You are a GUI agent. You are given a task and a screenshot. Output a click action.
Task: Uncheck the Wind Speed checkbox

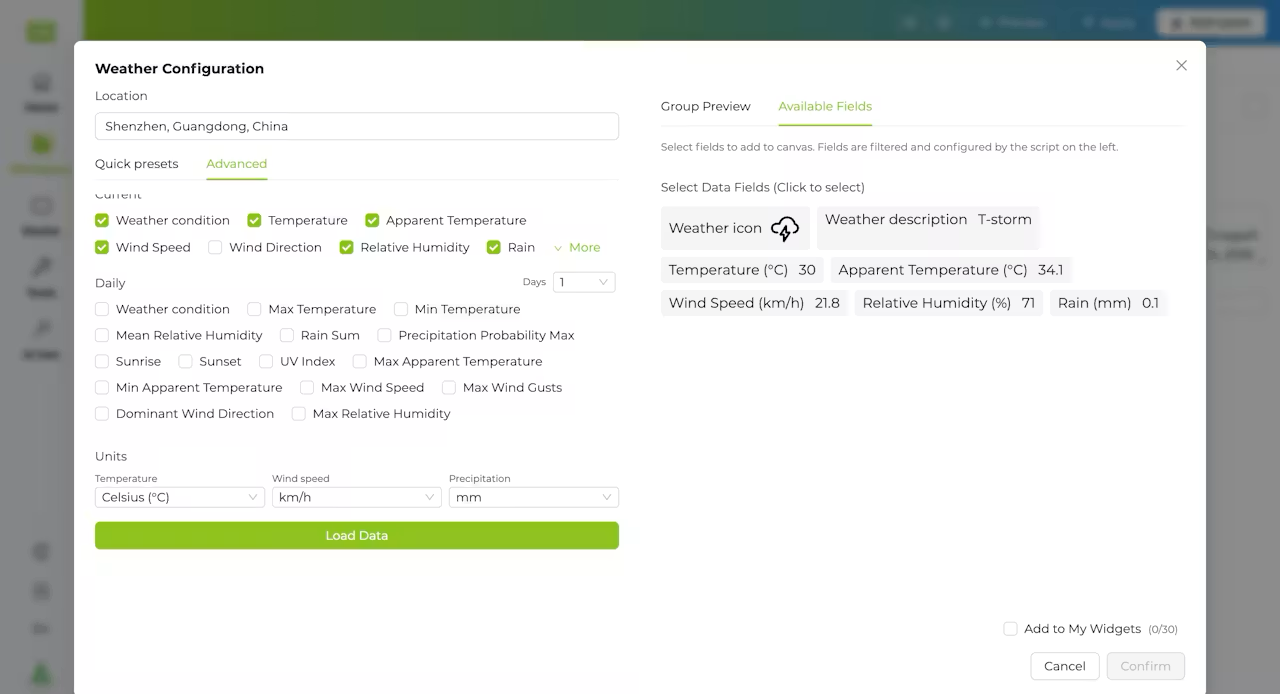pyautogui.click(x=102, y=247)
